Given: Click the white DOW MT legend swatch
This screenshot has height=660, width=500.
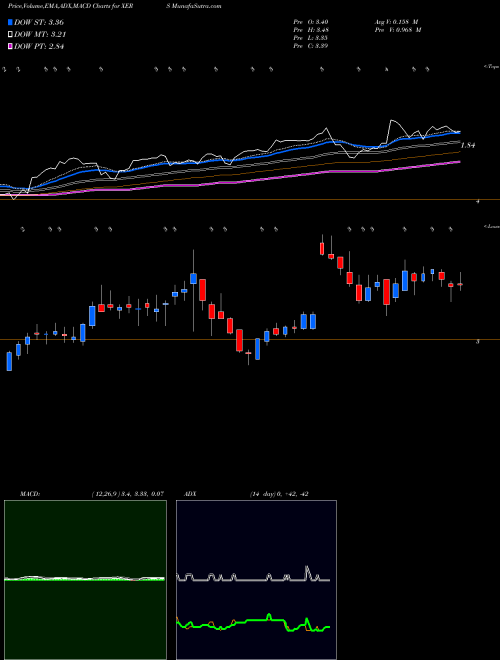Looking at the screenshot, I should click(x=11, y=35).
